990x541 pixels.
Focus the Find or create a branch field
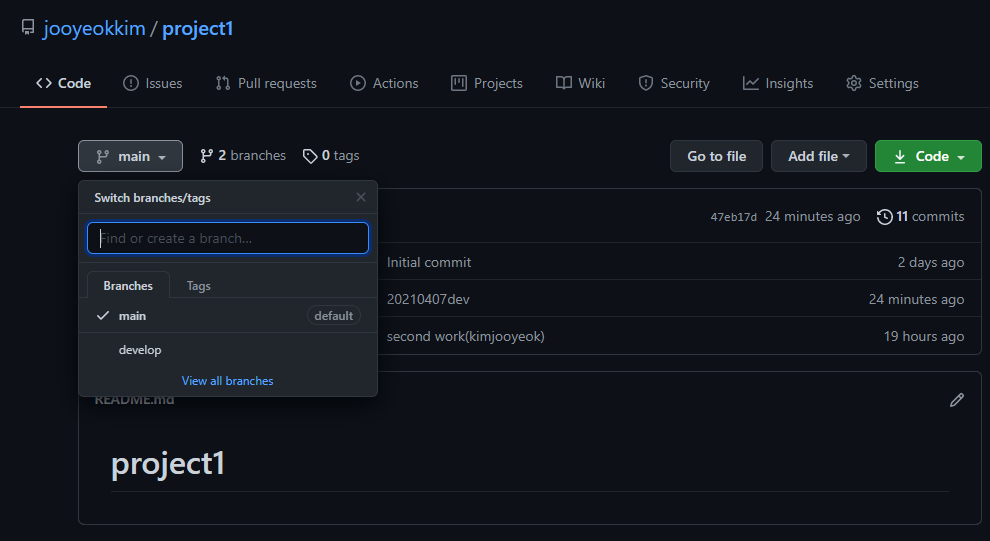pyautogui.click(x=228, y=238)
